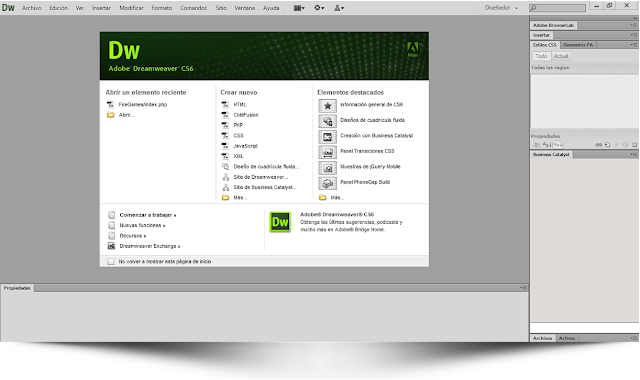Click the FireGames/index.php file icon
Screen dimensions: 640x380
click(110, 104)
